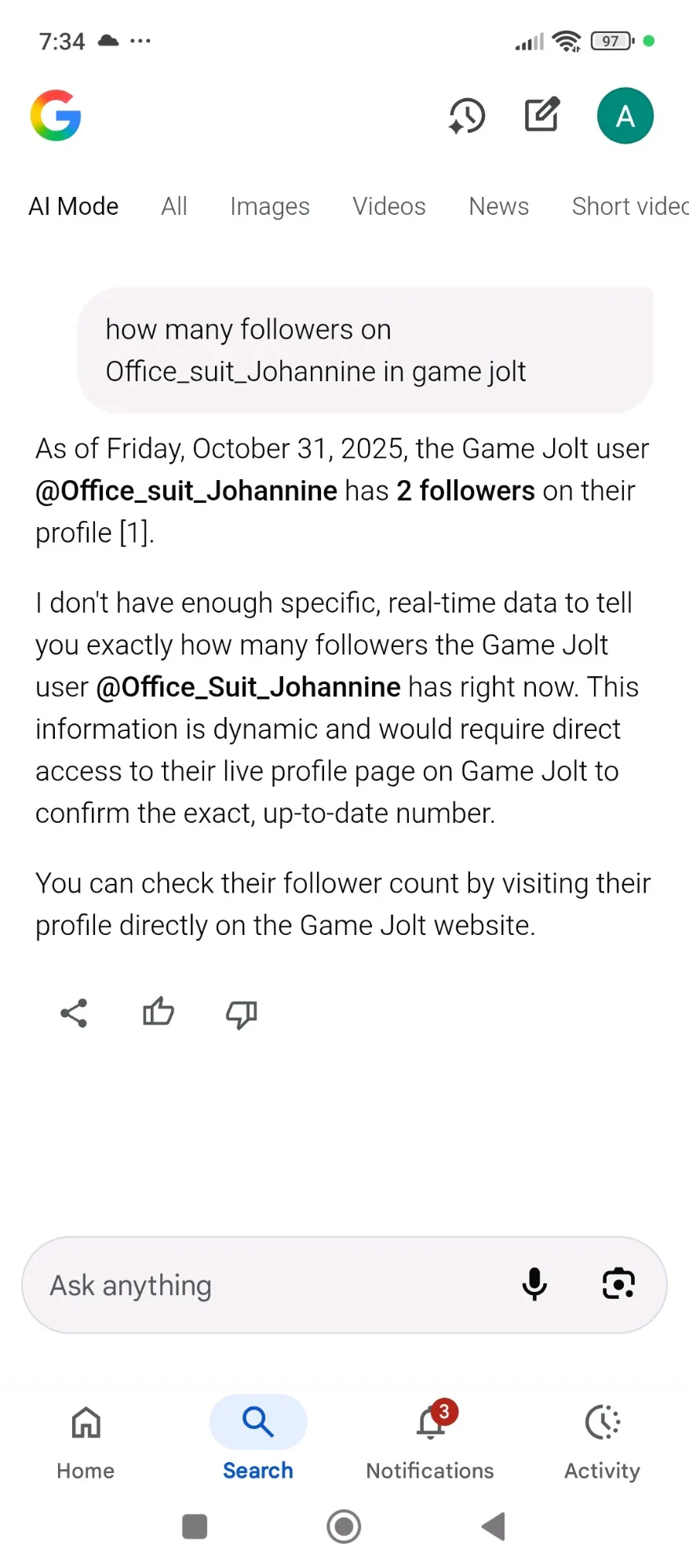Like the response with thumbs up
The image size is (689, 1568).
(158, 1012)
